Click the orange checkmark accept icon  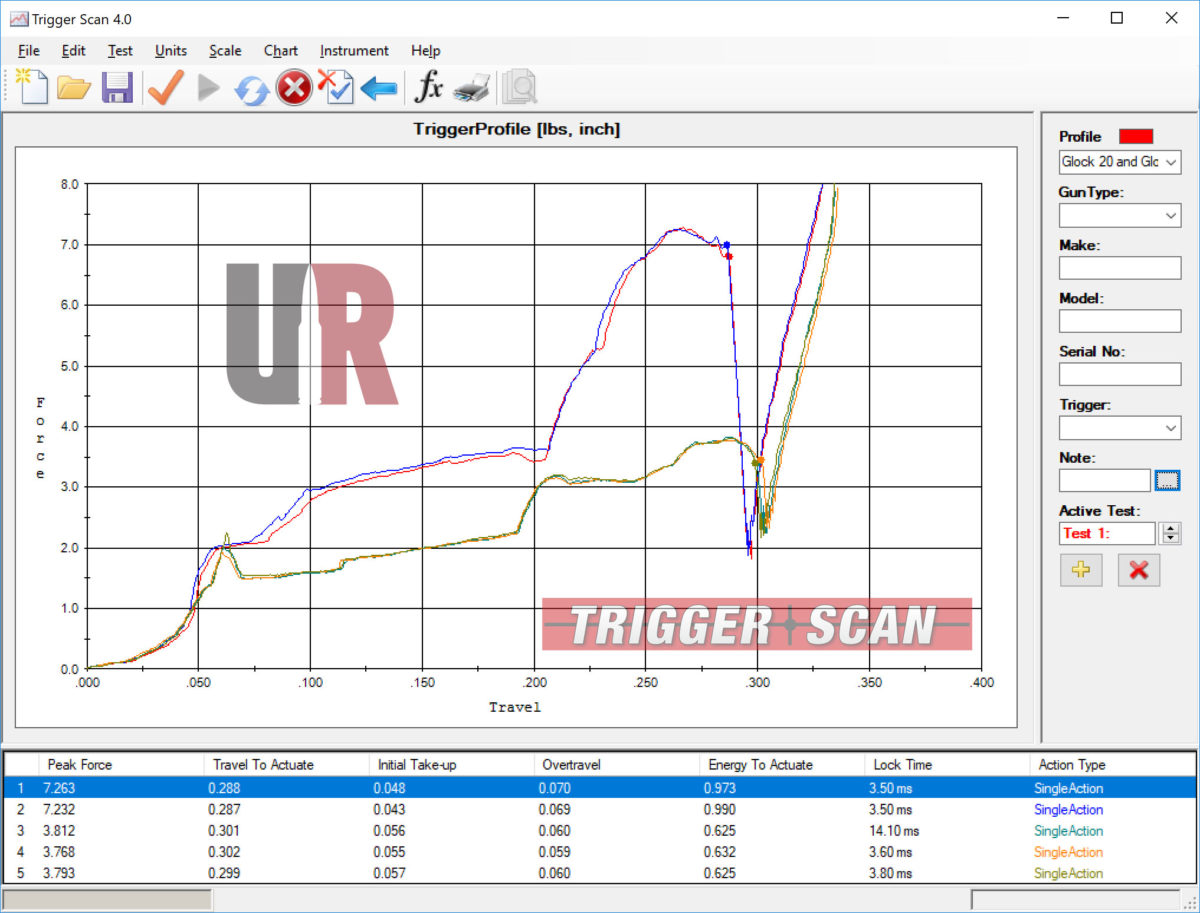(x=164, y=88)
